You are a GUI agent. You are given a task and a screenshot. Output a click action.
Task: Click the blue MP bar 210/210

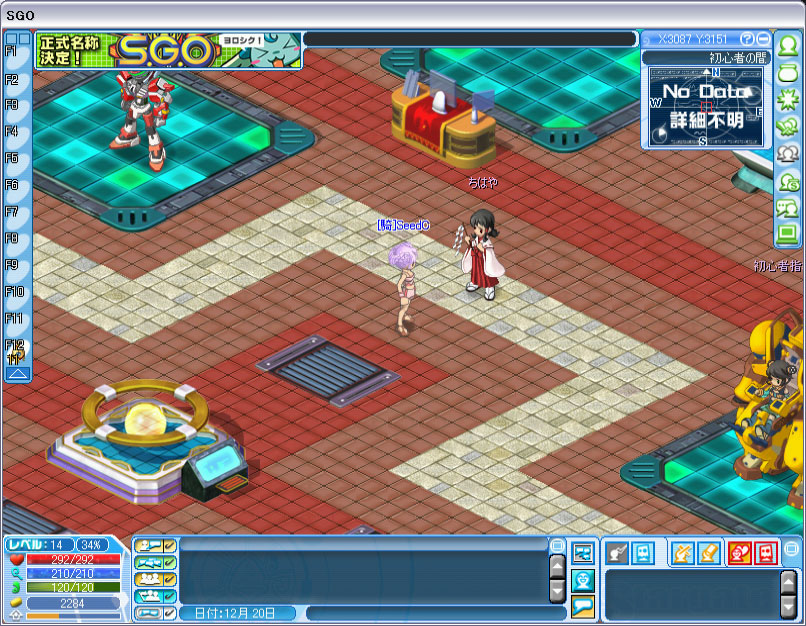tap(73, 573)
